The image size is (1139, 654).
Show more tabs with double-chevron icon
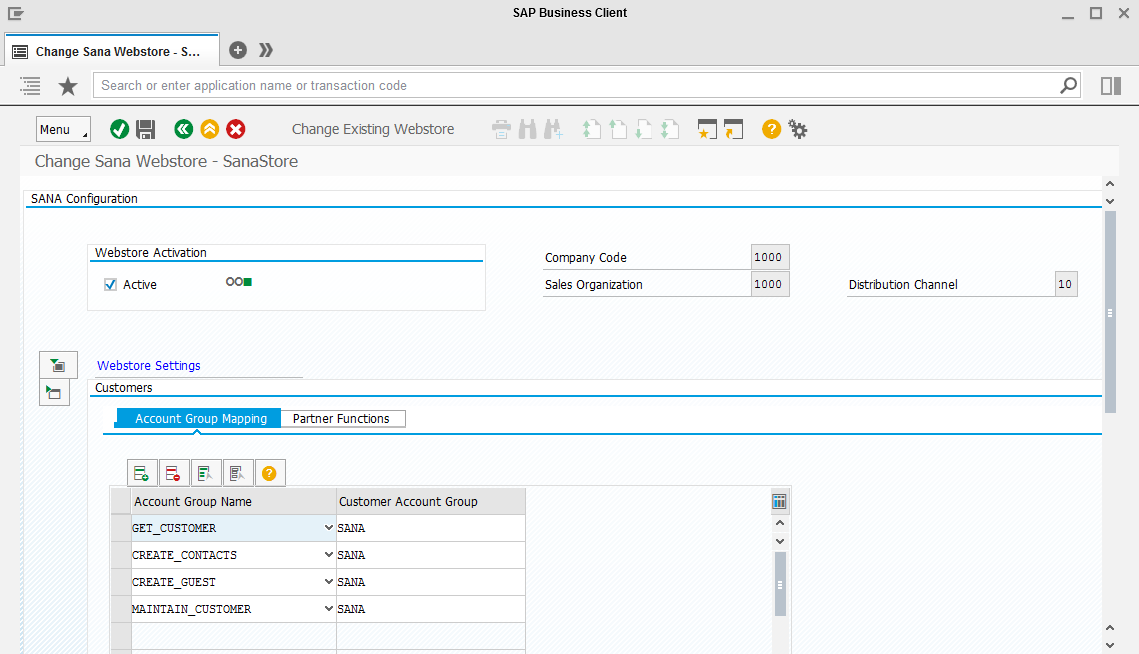[266, 50]
